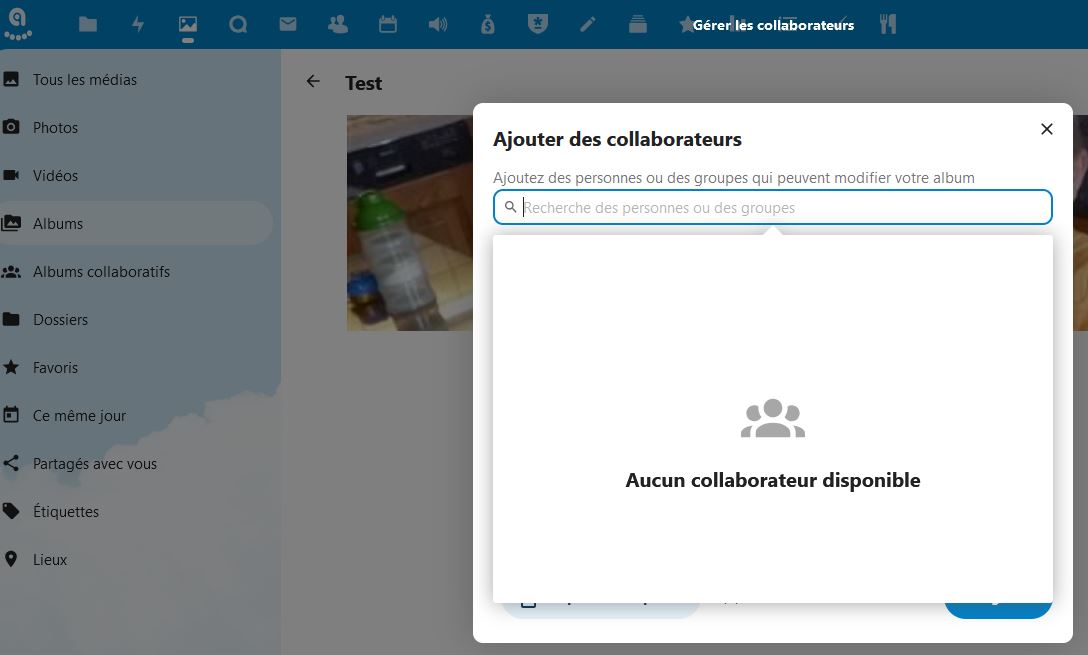This screenshot has width=1088, height=655.
Task: Open the audio speaker app icon
Action: 438,24
